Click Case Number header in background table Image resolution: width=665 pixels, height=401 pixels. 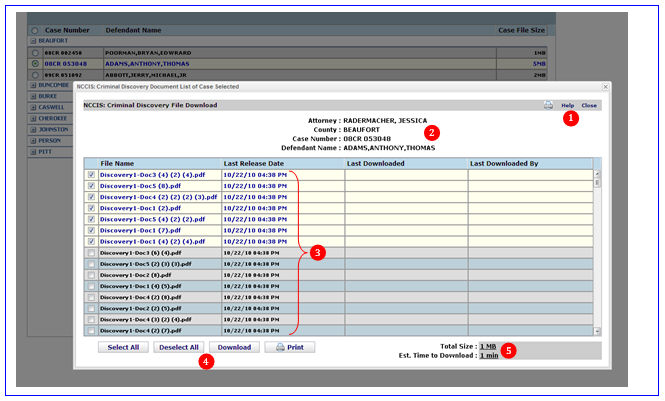click(x=67, y=31)
